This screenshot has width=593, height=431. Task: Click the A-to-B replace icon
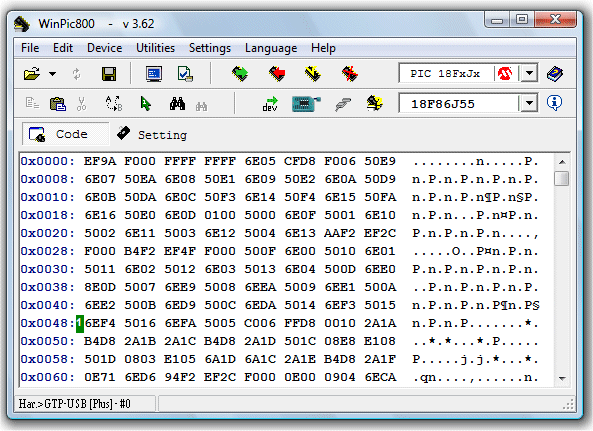[x=113, y=103]
